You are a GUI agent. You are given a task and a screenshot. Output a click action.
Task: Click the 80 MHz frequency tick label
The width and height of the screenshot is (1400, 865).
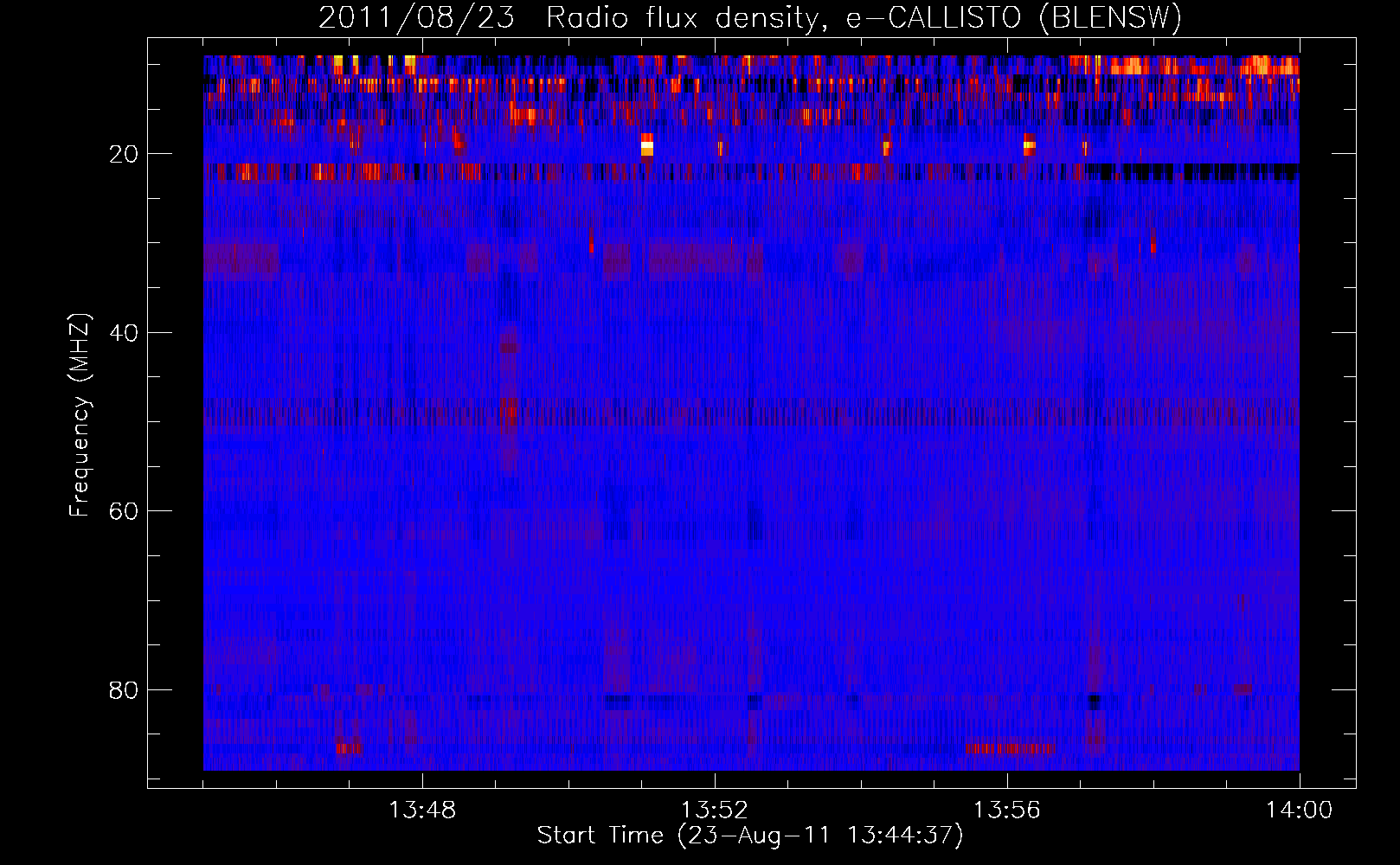click(x=124, y=690)
